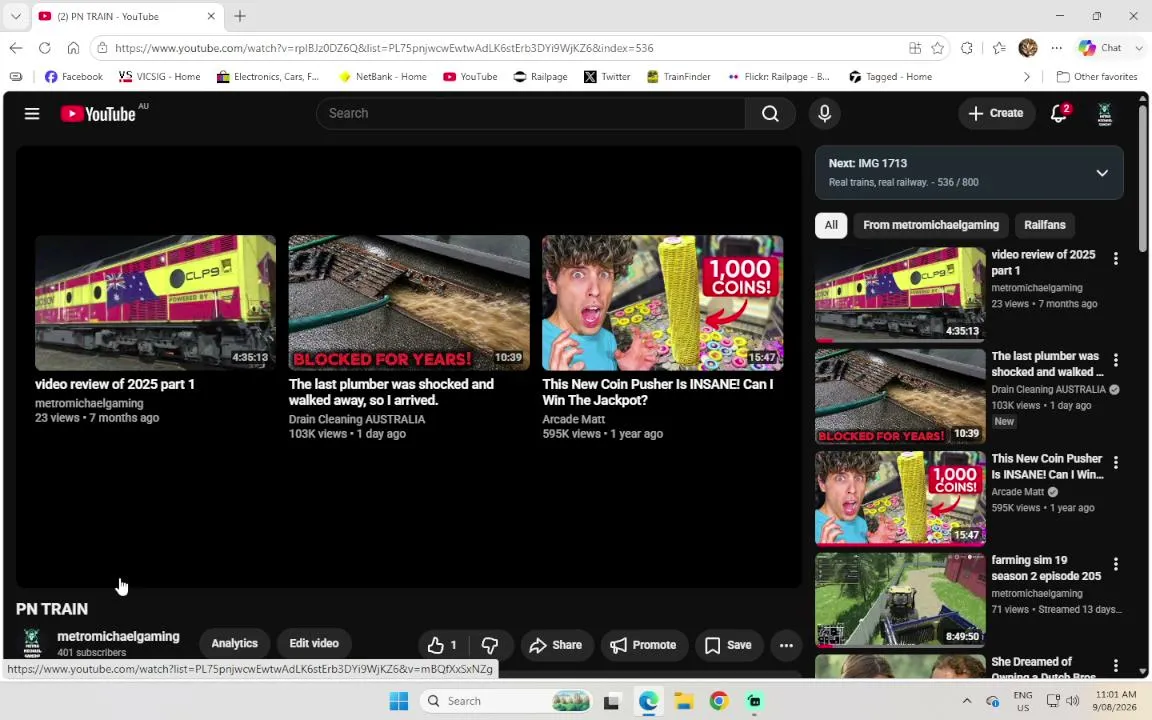Open channel Analytics
Viewport: 1152px width, 720px height.
click(x=234, y=644)
